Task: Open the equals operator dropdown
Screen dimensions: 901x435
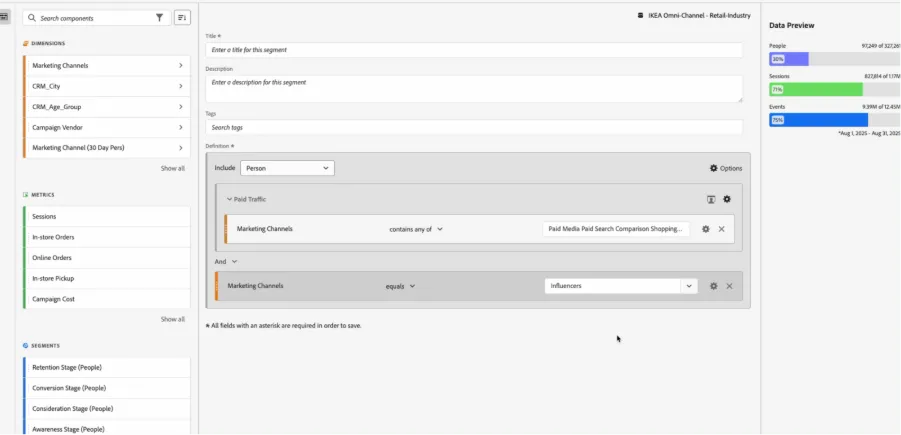Action: [x=401, y=286]
